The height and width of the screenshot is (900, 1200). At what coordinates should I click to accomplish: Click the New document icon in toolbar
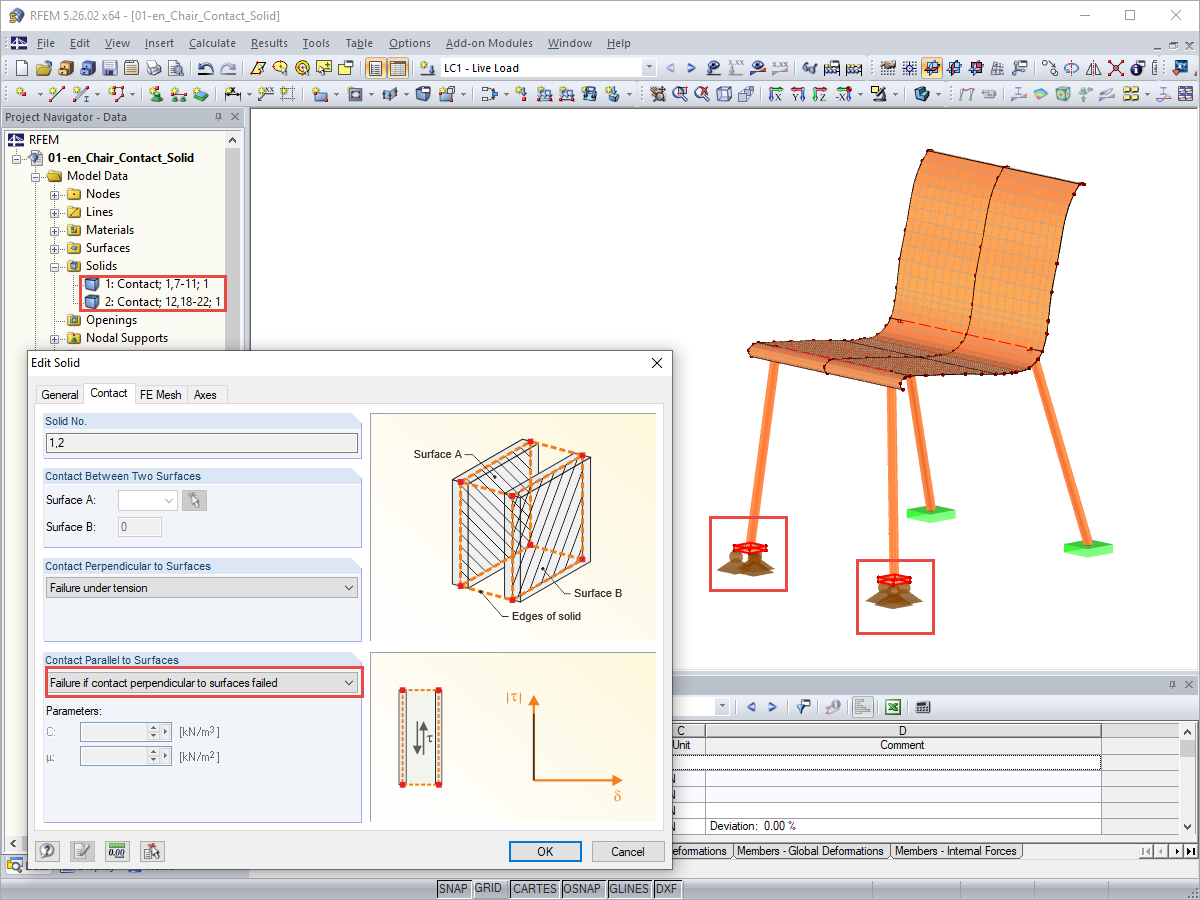click(x=22, y=68)
